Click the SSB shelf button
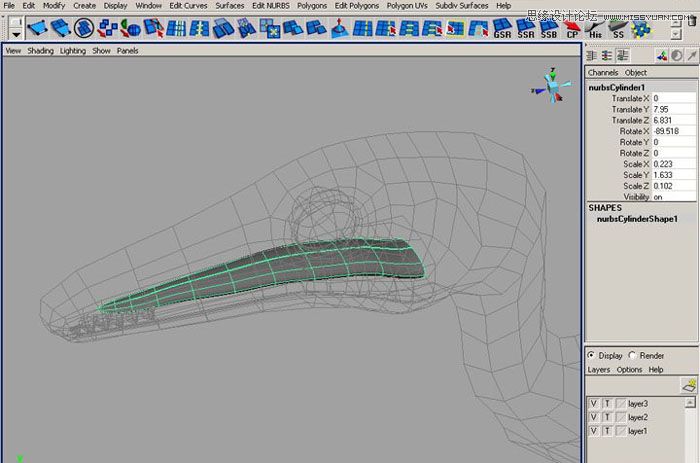 tap(549, 28)
